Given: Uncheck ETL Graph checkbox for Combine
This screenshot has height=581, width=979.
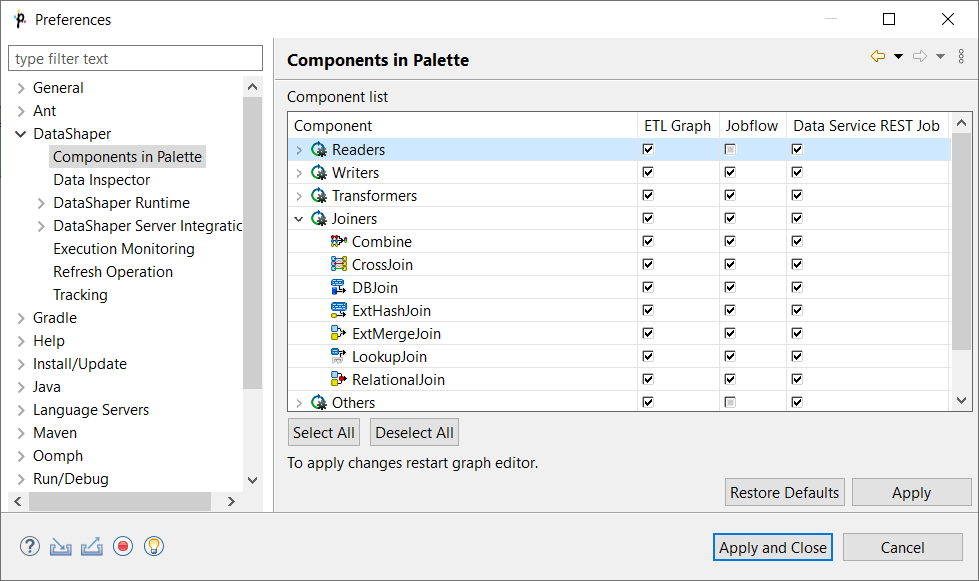Looking at the screenshot, I should (648, 242).
